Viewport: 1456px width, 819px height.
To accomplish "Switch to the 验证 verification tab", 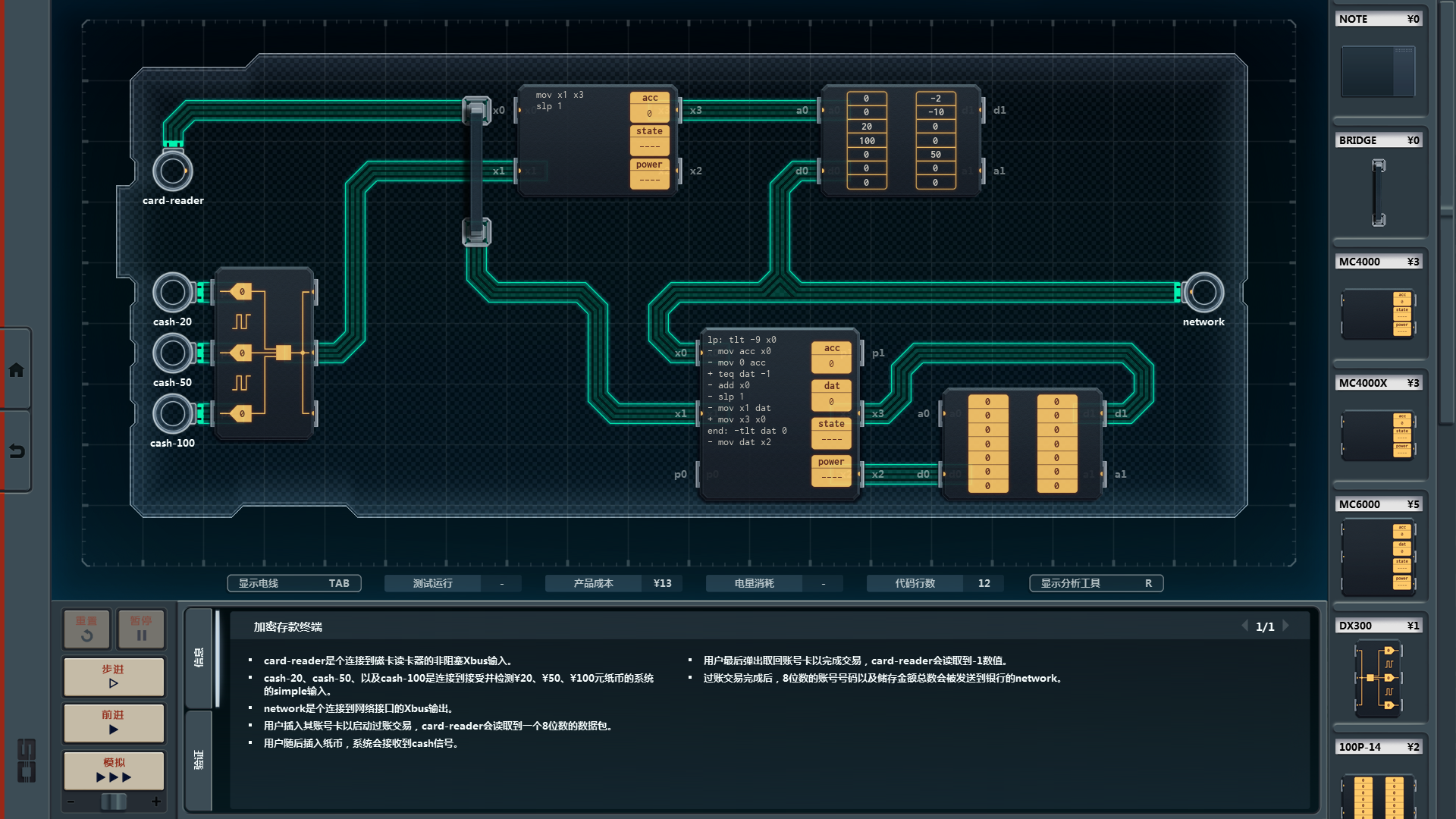I will [199, 760].
